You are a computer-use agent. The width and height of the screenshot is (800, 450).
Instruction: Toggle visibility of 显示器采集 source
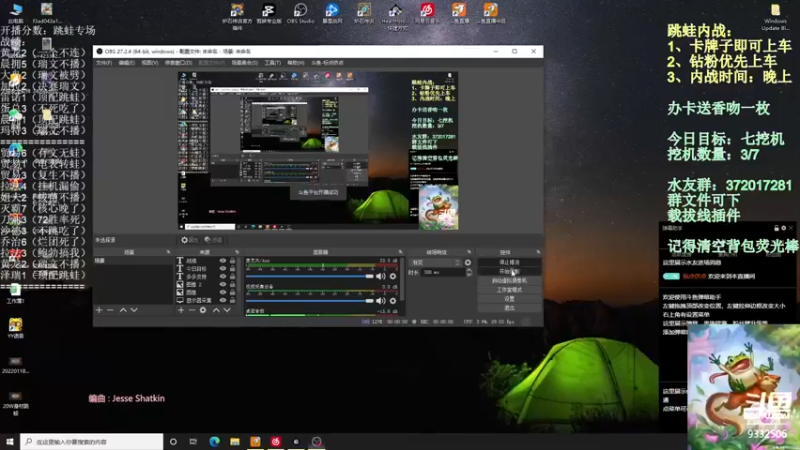coord(222,301)
